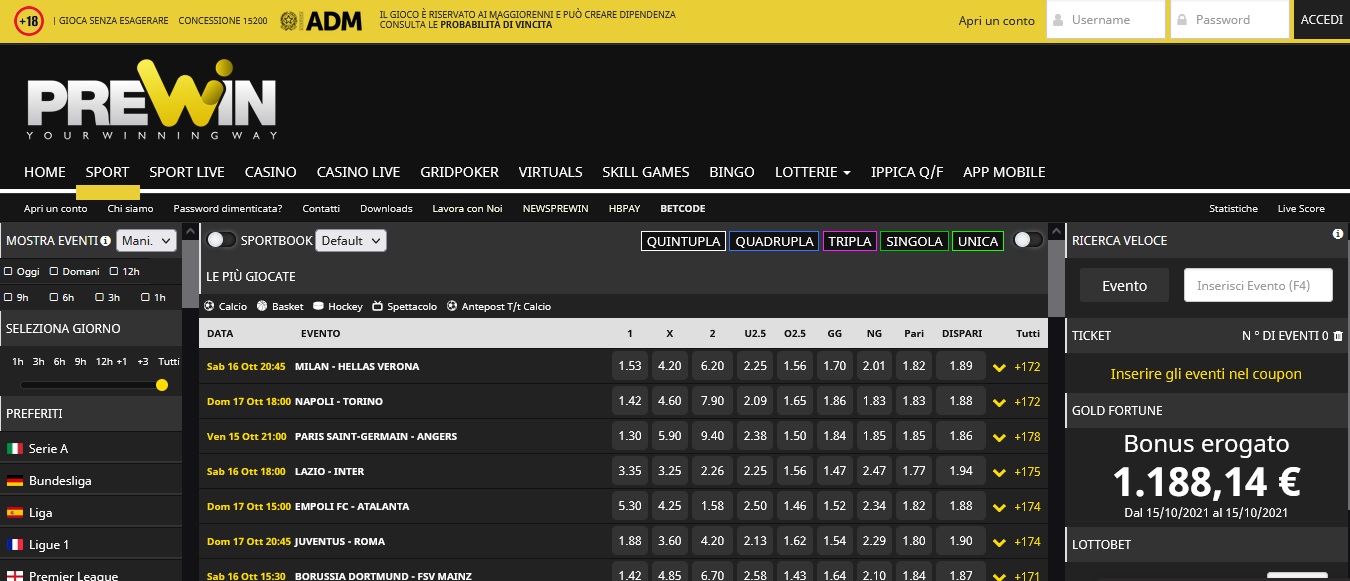Open Ricerca Veloce info icon
The height and width of the screenshot is (581, 1350).
coord(1338,234)
